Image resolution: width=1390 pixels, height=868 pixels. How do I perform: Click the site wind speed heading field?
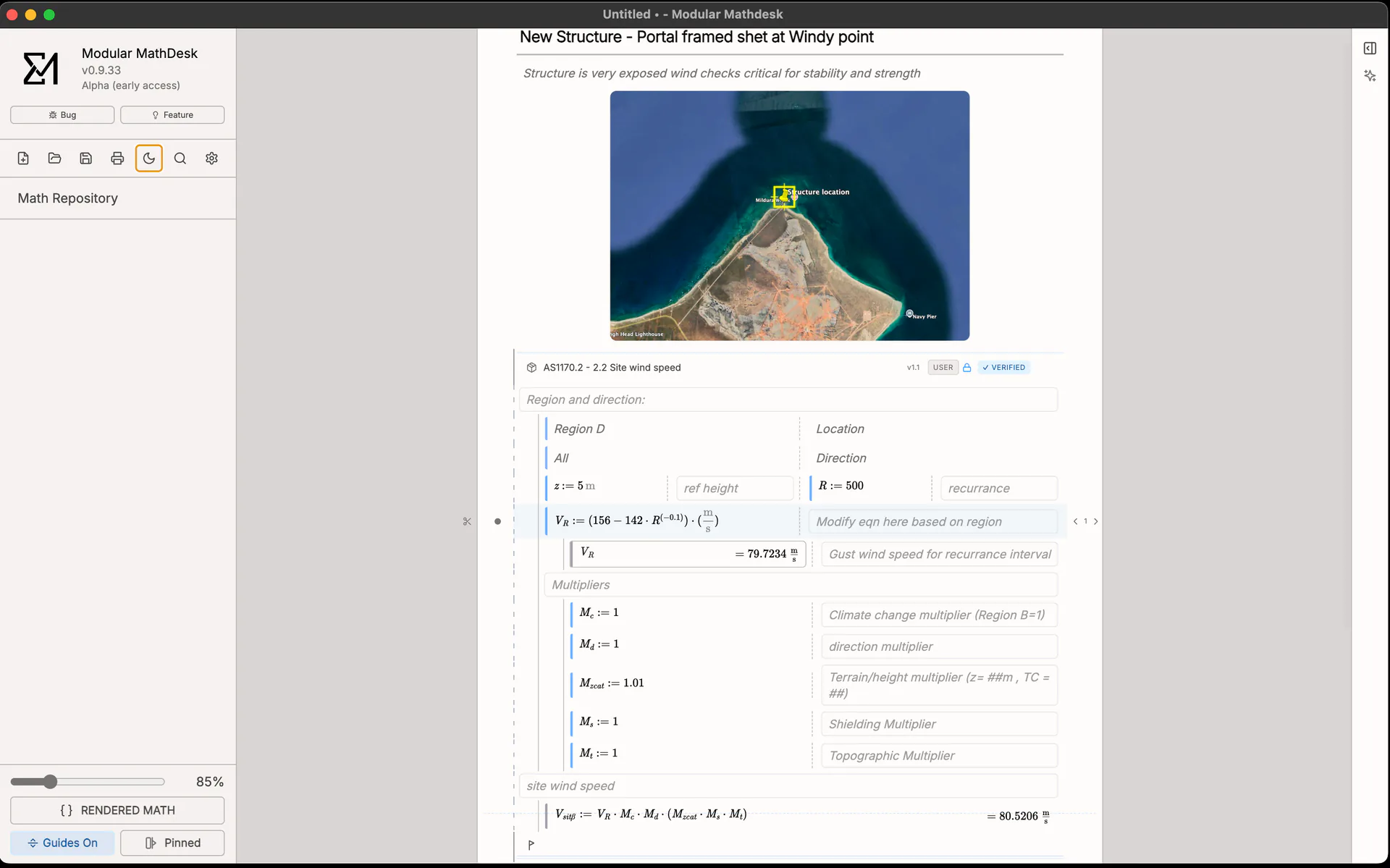click(788, 787)
